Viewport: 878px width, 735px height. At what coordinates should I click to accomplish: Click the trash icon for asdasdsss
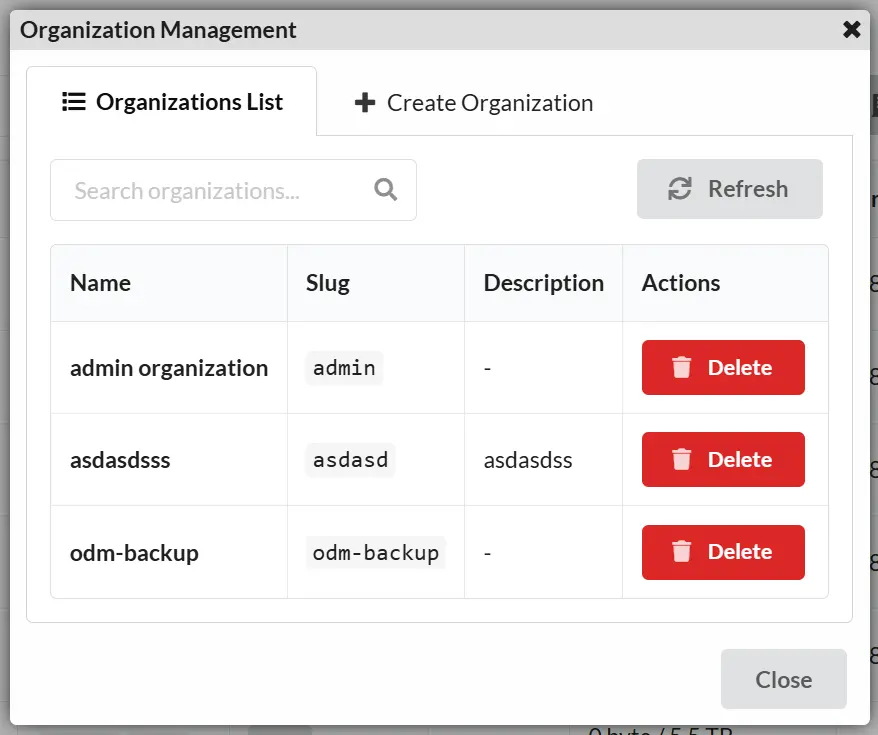click(x=681, y=459)
